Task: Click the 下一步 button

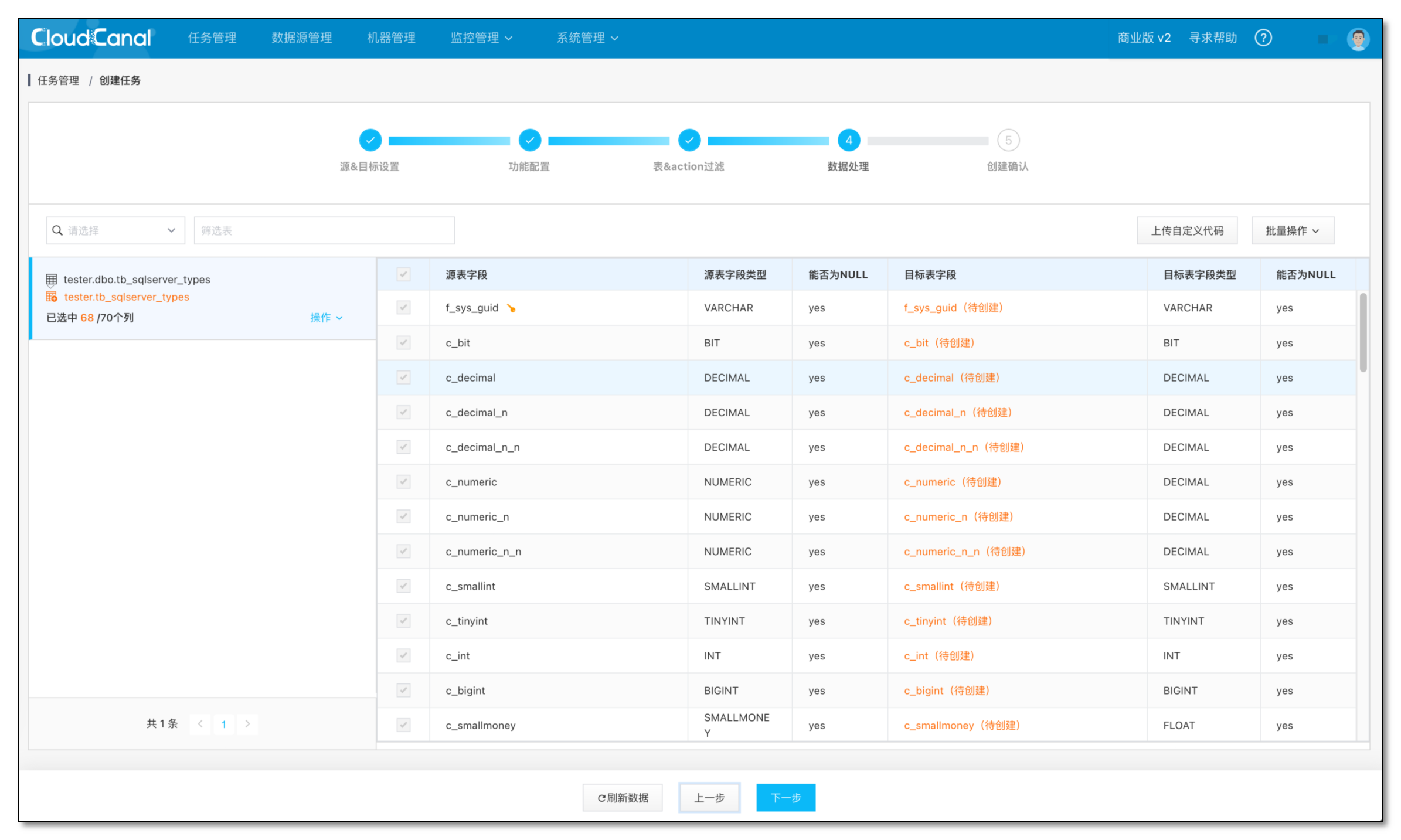Action: click(x=785, y=798)
